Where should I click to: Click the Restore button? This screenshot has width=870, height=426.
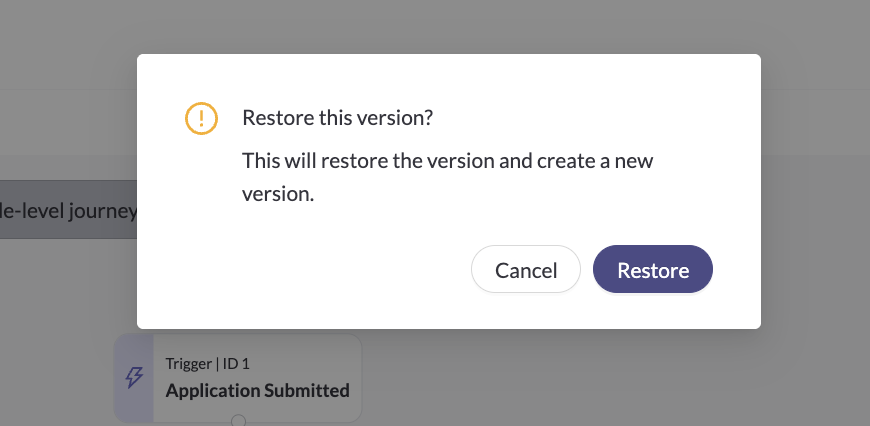coord(653,270)
